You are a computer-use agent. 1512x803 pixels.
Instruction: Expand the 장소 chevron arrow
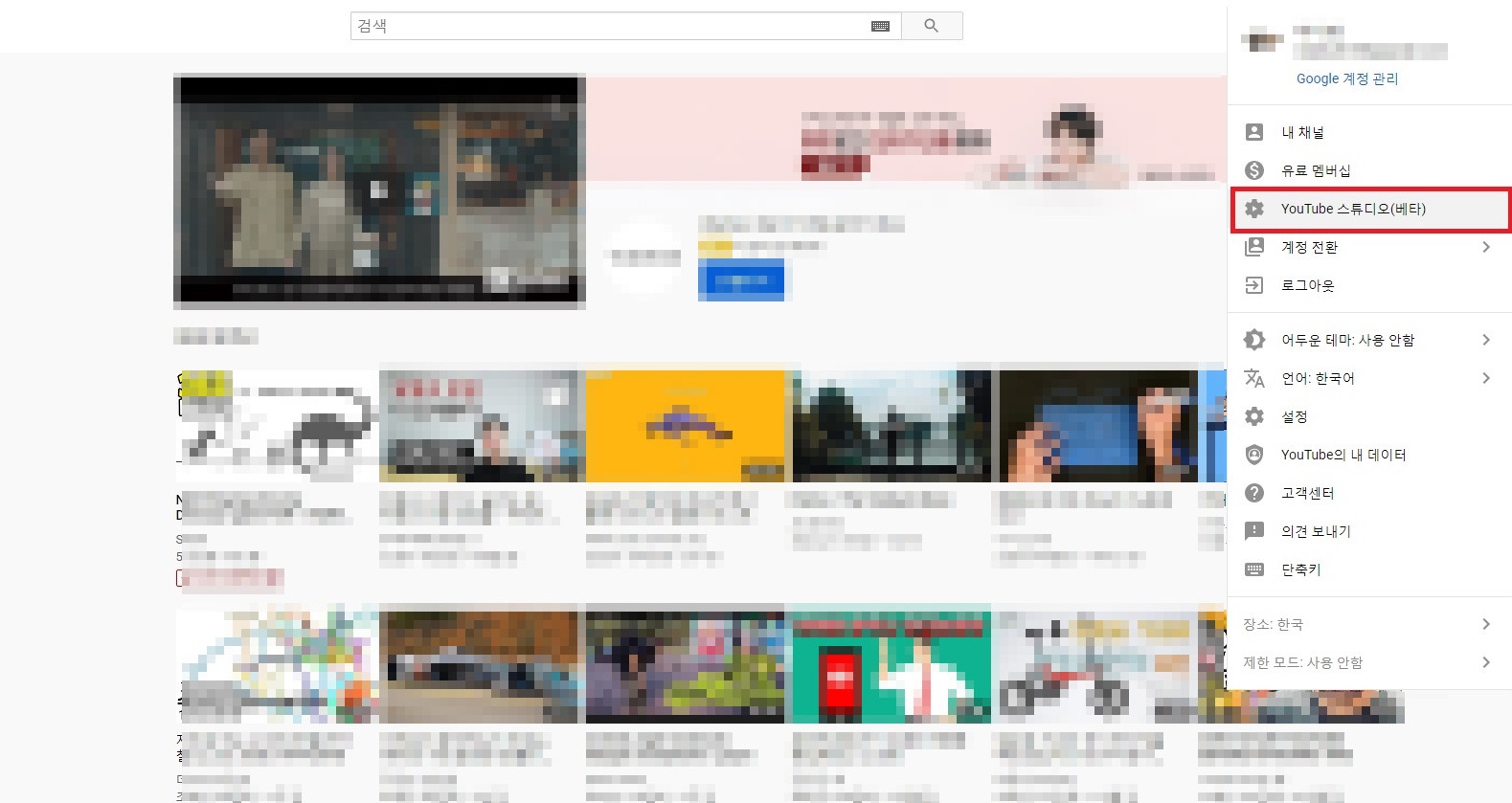pyautogui.click(x=1486, y=624)
